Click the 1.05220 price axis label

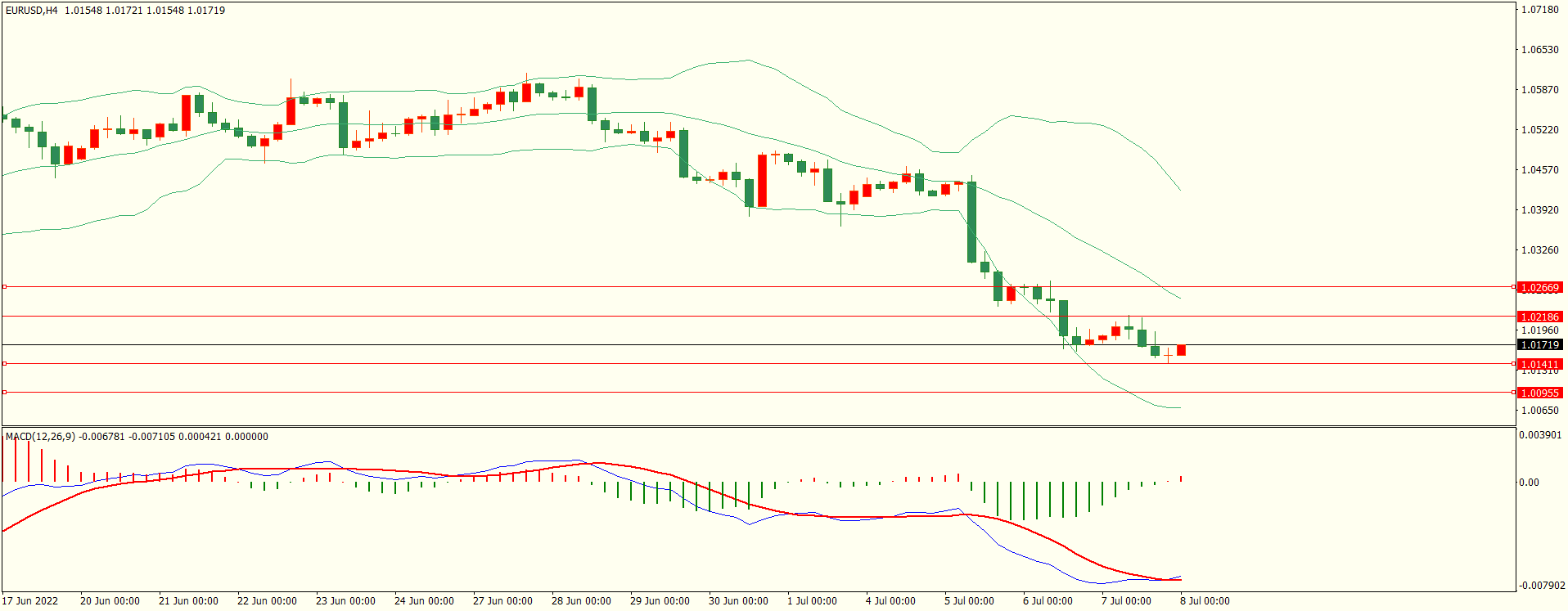(x=1539, y=130)
